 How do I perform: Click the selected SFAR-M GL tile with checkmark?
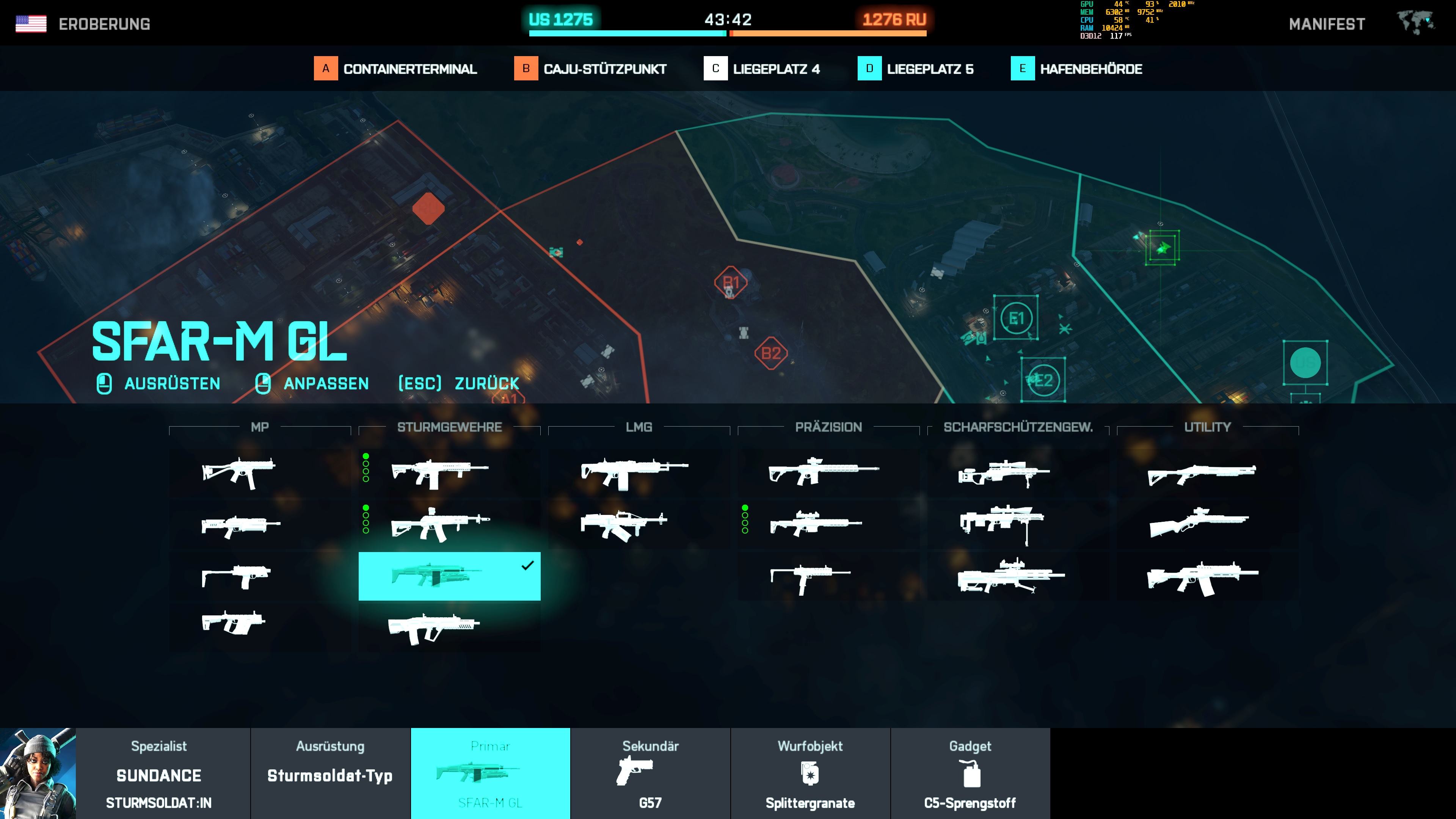pos(449,576)
